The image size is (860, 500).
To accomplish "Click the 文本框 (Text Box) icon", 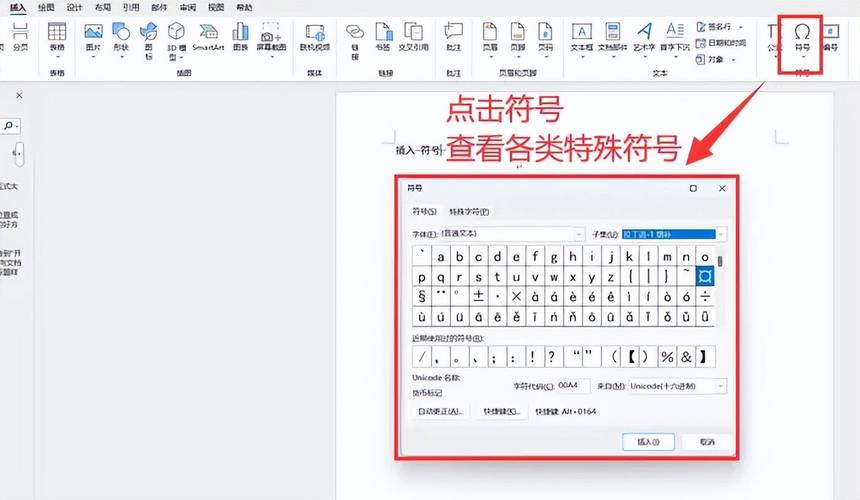I will (582, 37).
